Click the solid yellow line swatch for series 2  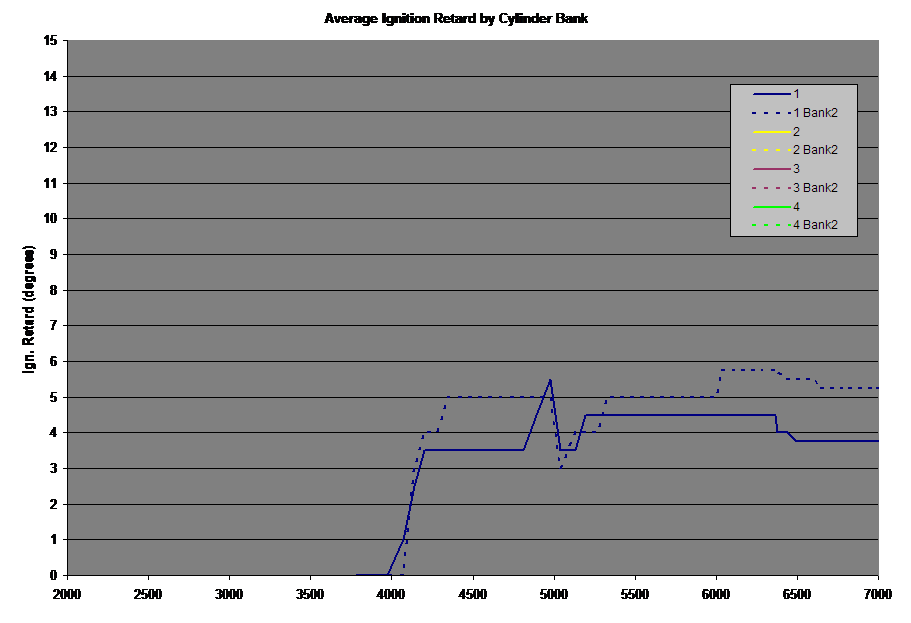[x=770, y=131]
